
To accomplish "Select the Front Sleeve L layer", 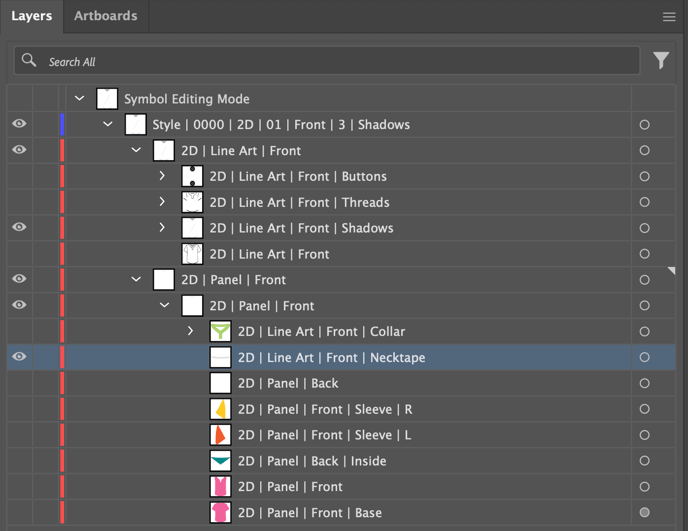I will tap(324, 435).
